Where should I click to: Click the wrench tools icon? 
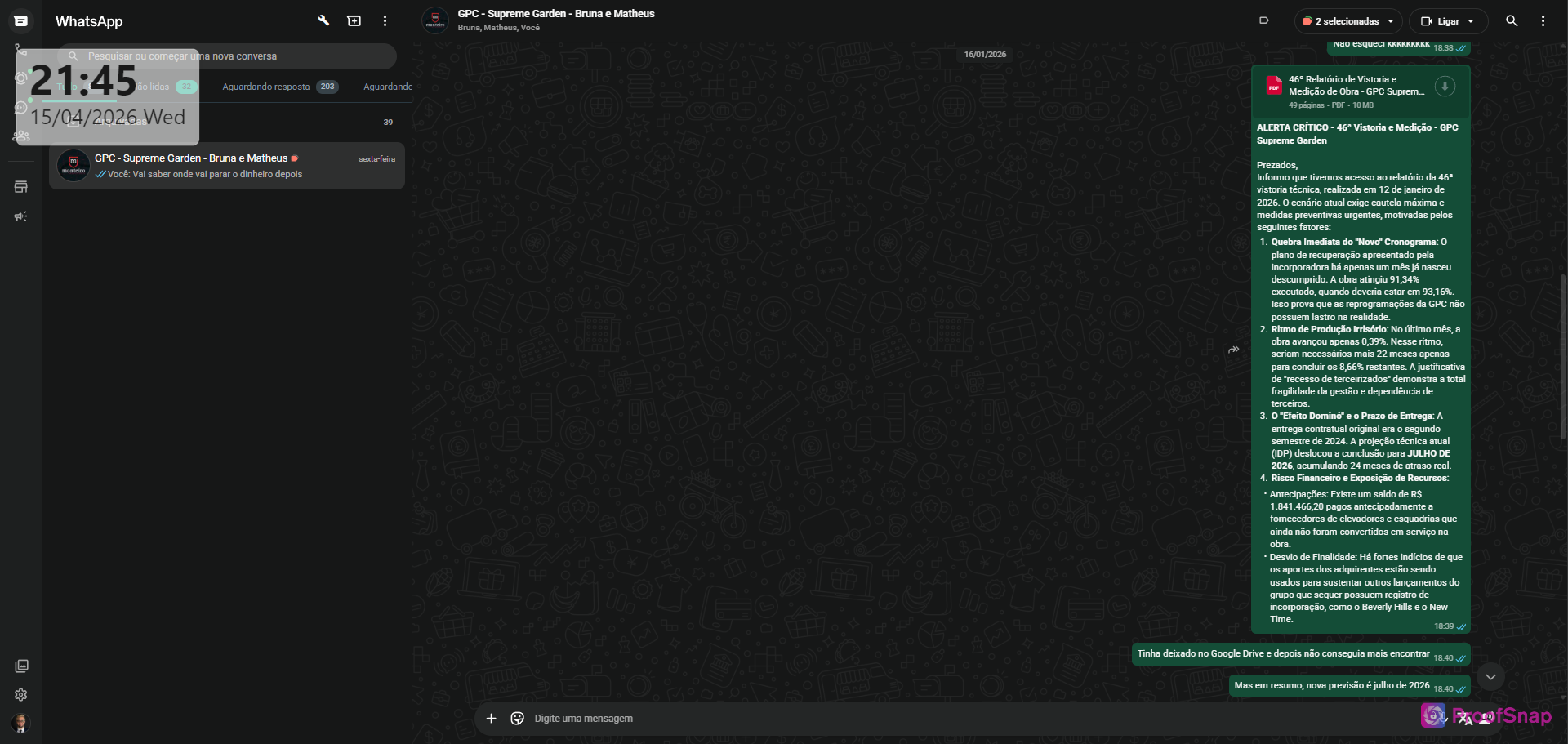323,21
